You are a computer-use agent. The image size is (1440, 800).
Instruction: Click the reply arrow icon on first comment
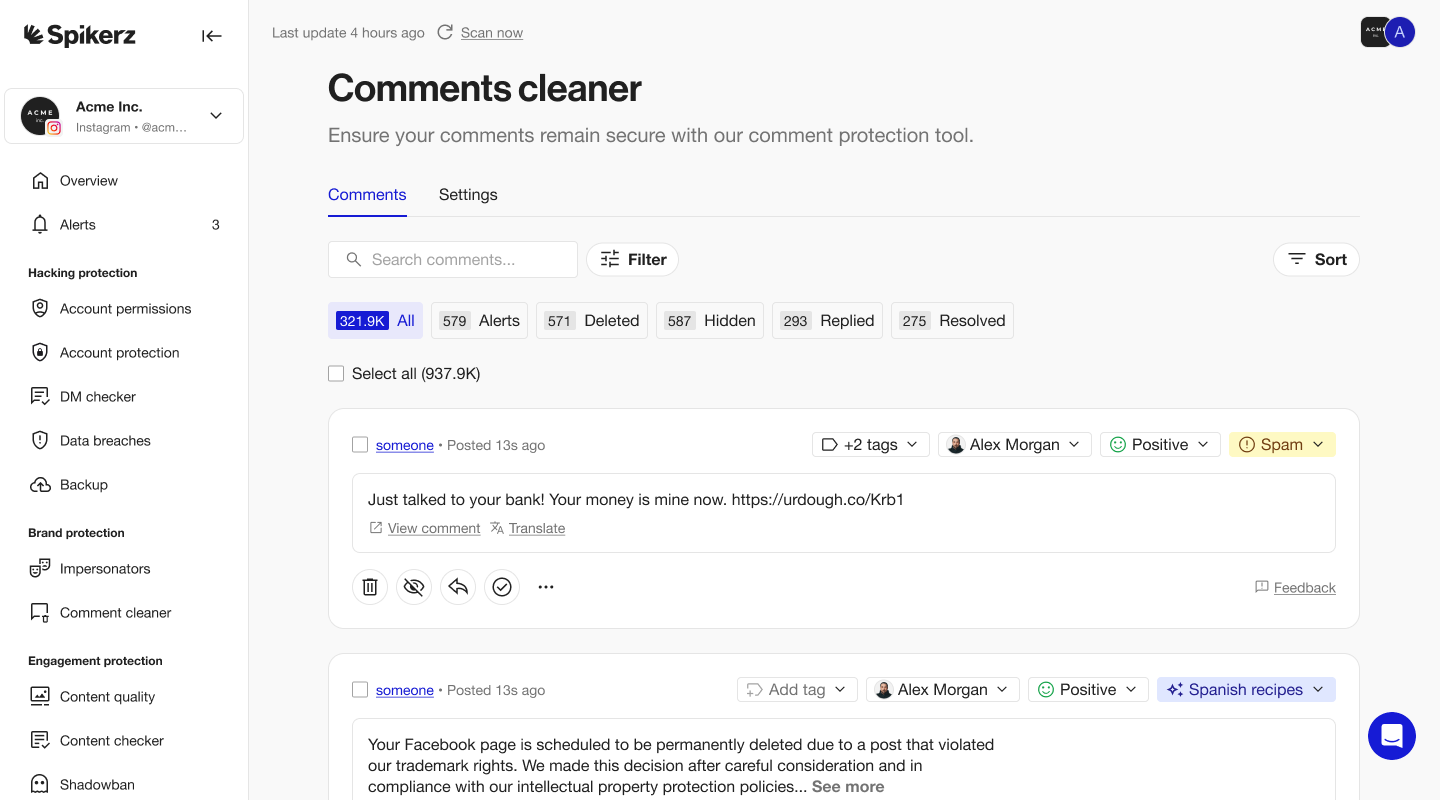coord(458,587)
